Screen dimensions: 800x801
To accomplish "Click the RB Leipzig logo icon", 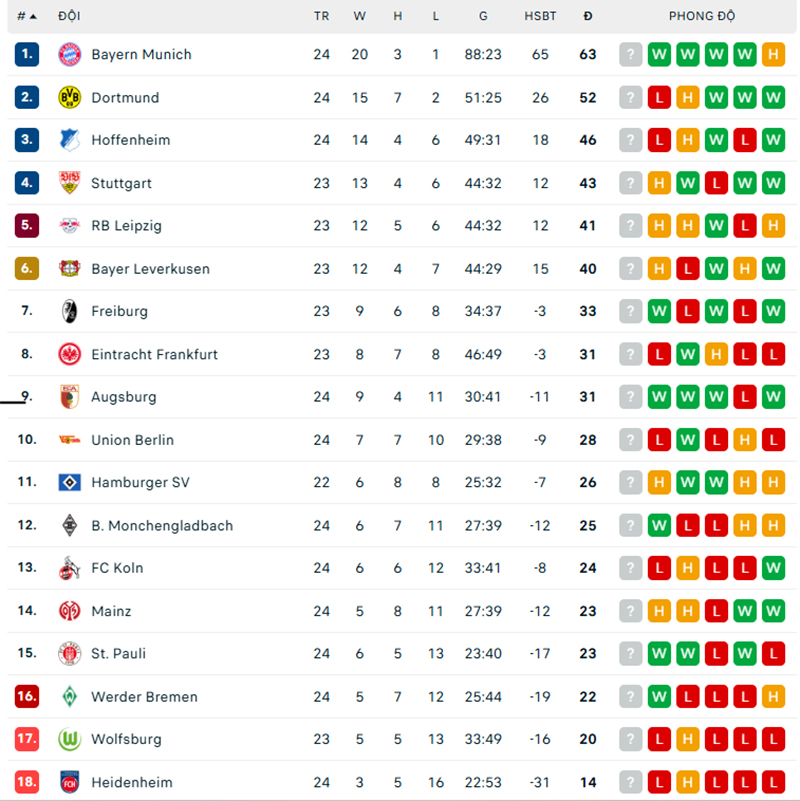I will tap(69, 226).
